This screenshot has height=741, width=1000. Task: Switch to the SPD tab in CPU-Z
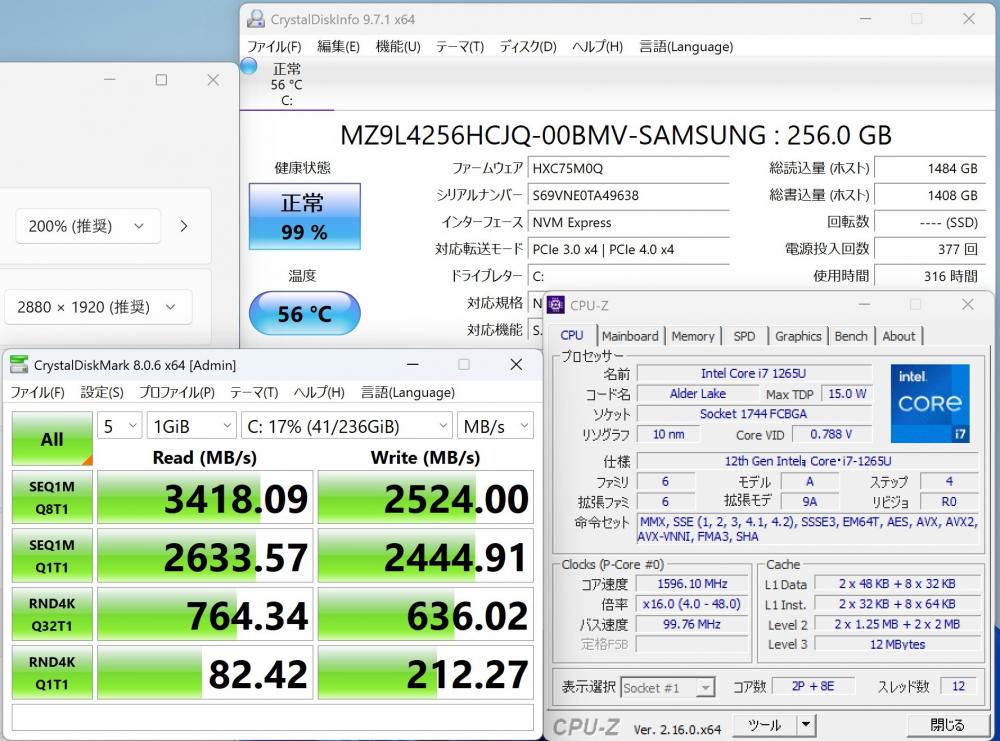pyautogui.click(x=744, y=336)
